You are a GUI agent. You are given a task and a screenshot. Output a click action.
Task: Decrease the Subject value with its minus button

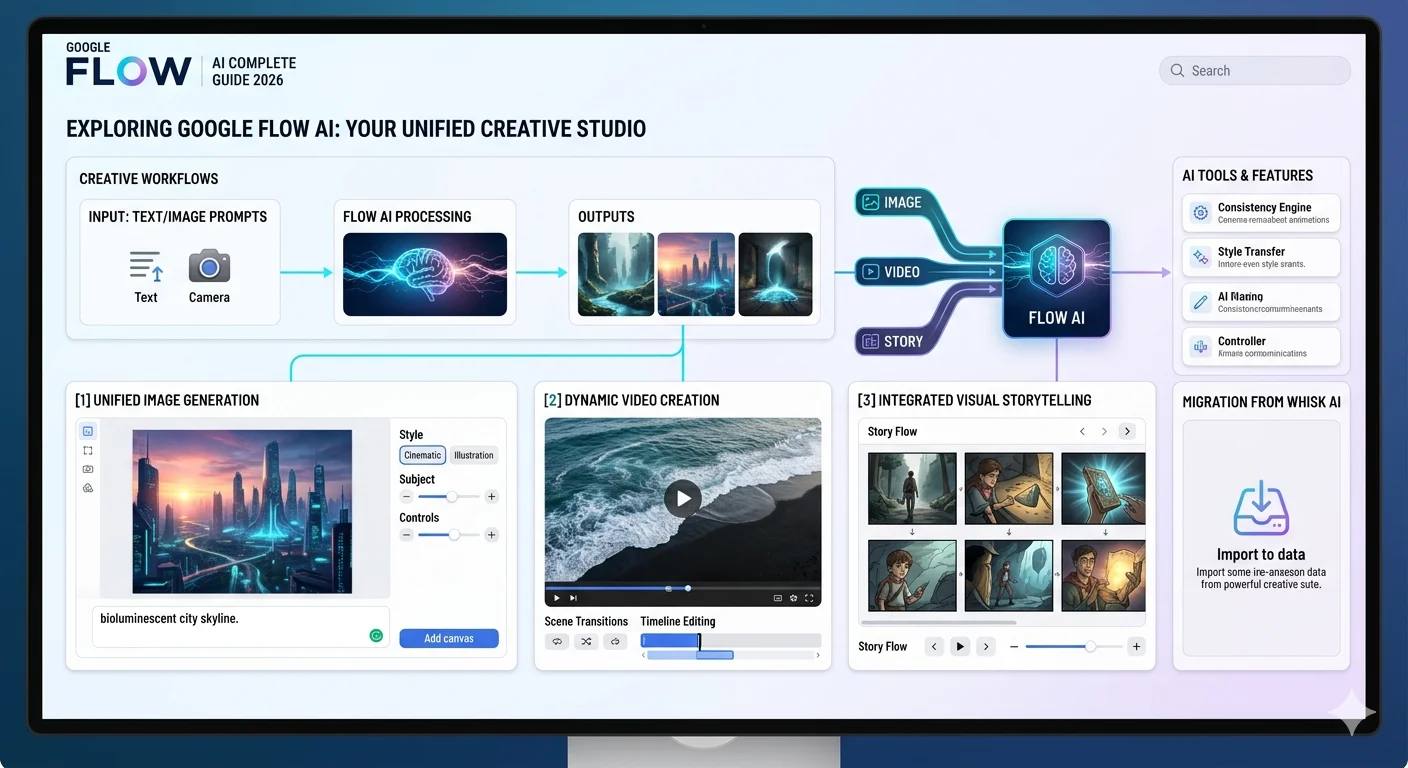pyautogui.click(x=406, y=496)
